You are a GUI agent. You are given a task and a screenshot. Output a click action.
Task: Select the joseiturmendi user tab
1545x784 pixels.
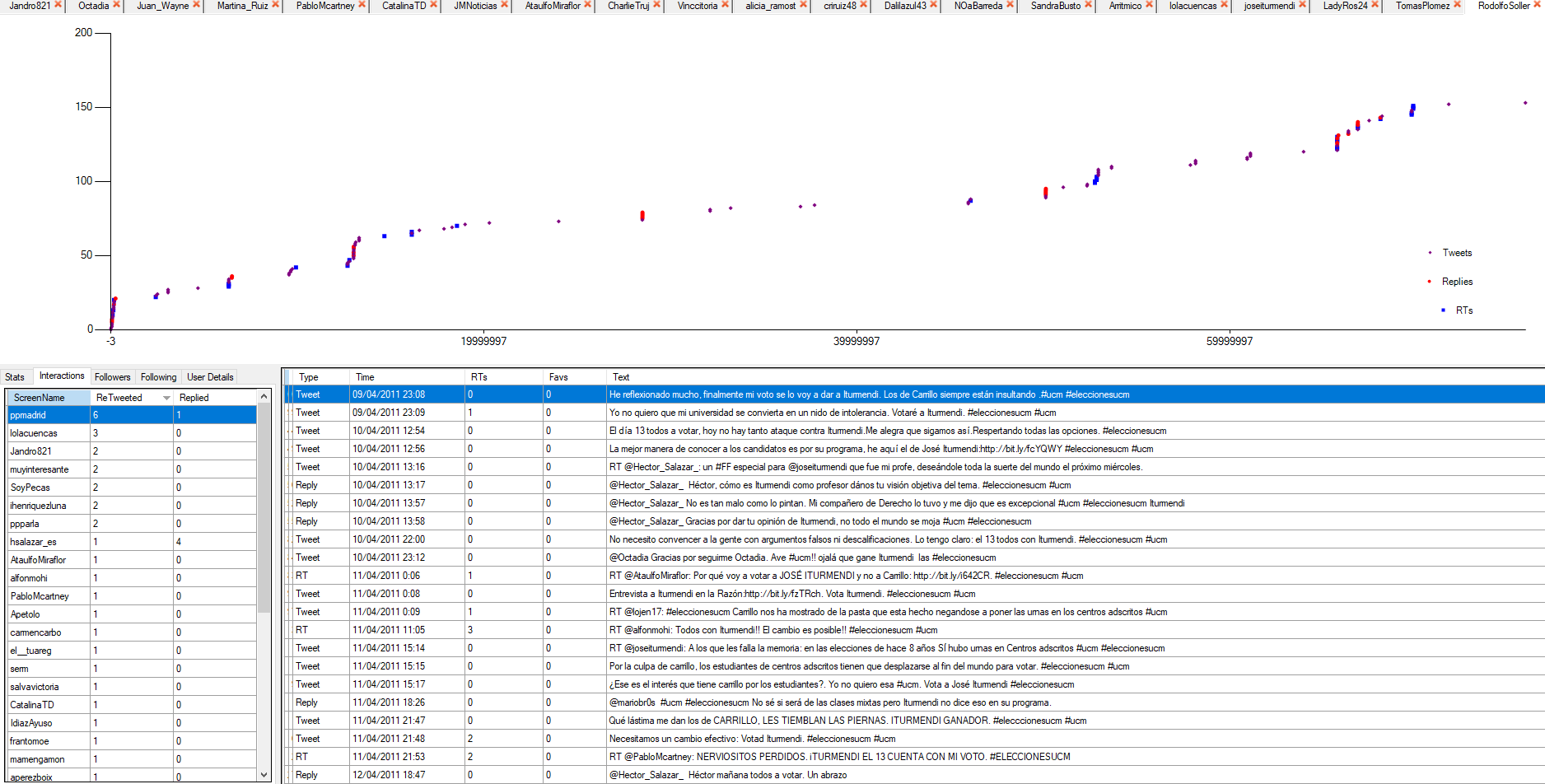[1269, 6]
